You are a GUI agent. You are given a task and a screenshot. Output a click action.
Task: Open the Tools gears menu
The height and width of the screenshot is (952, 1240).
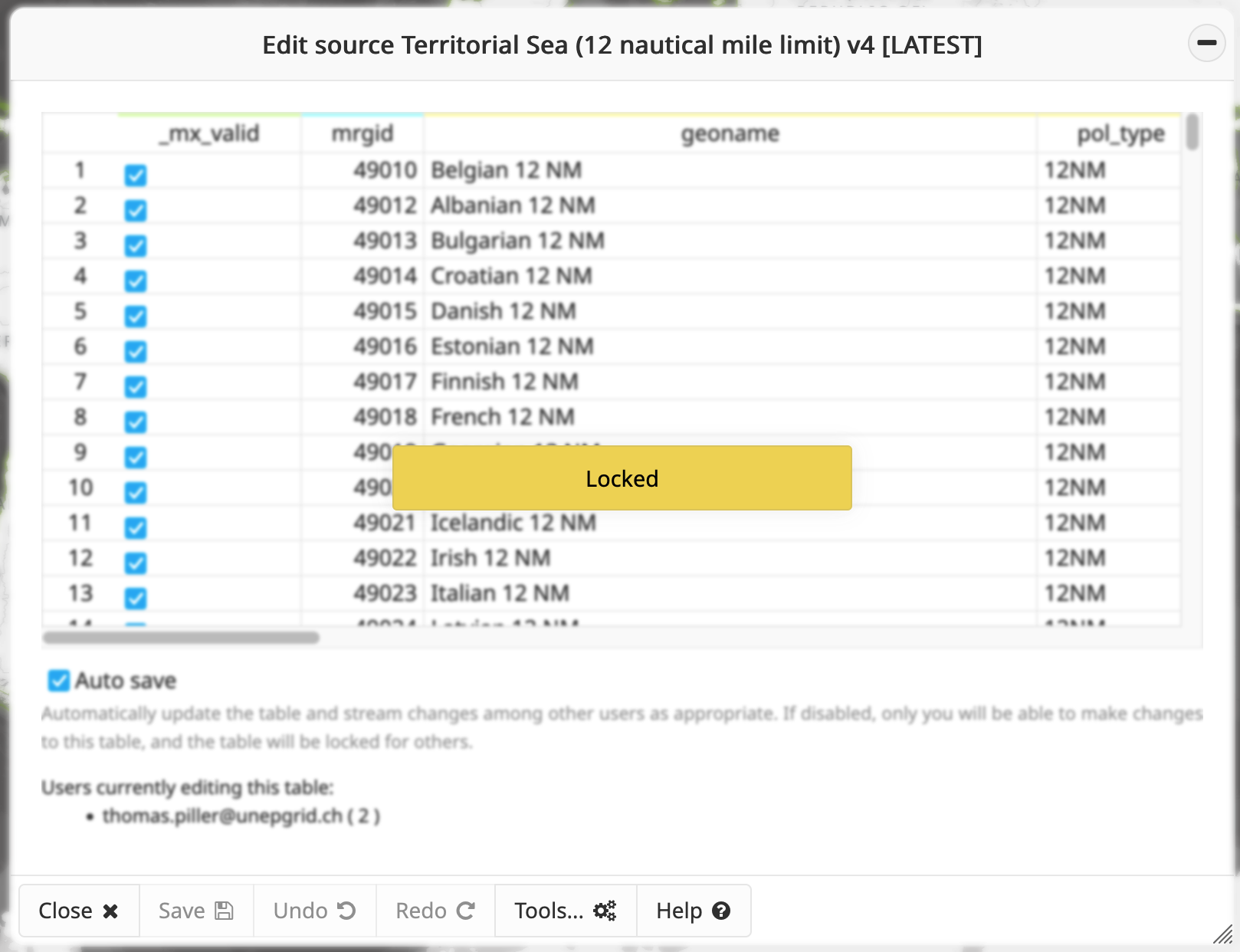tap(565, 911)
